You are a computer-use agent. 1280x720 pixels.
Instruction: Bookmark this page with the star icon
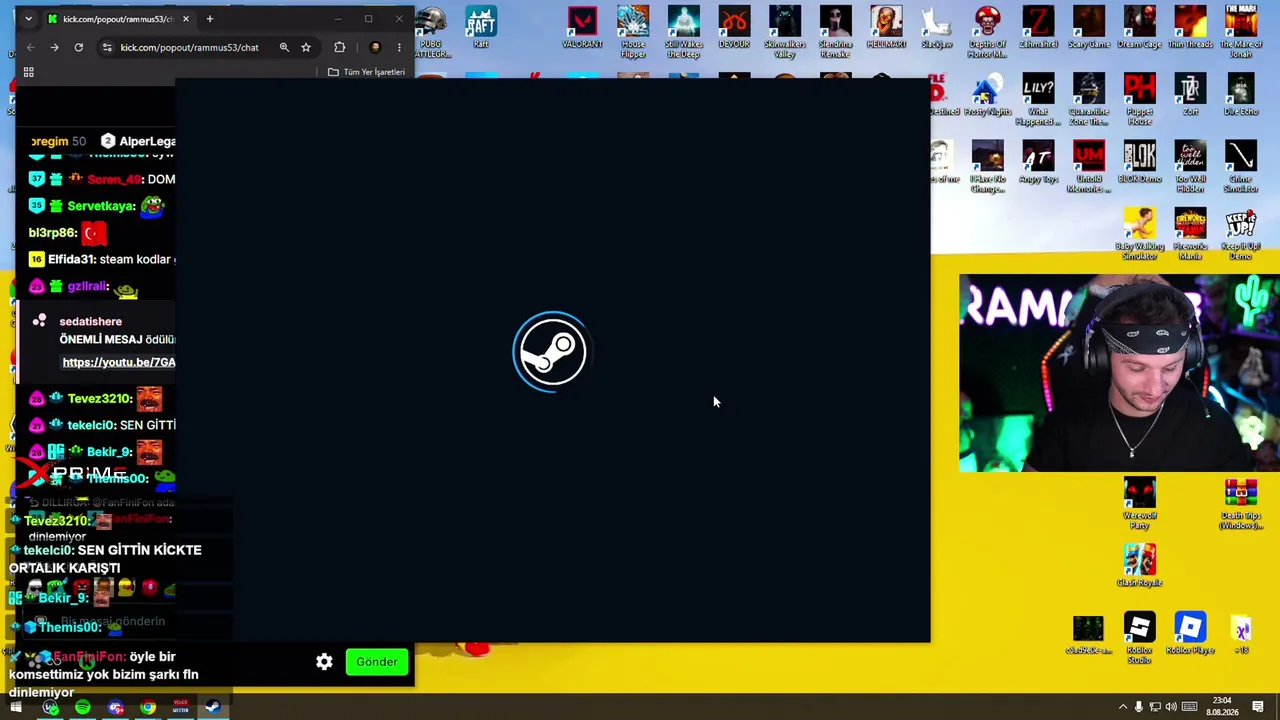[x=306, y=47]
